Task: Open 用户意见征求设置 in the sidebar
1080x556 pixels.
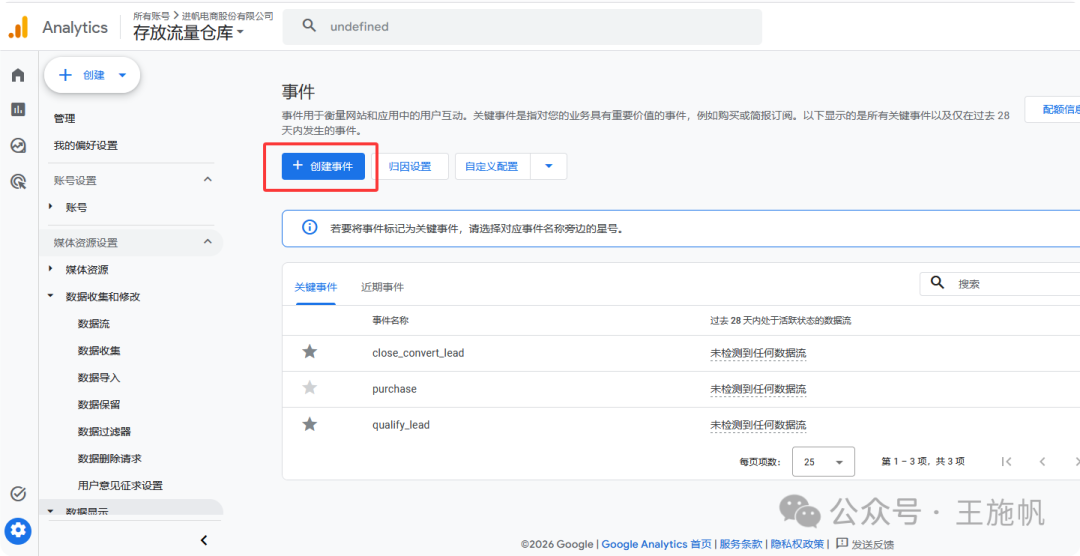Action: [121, 486]
